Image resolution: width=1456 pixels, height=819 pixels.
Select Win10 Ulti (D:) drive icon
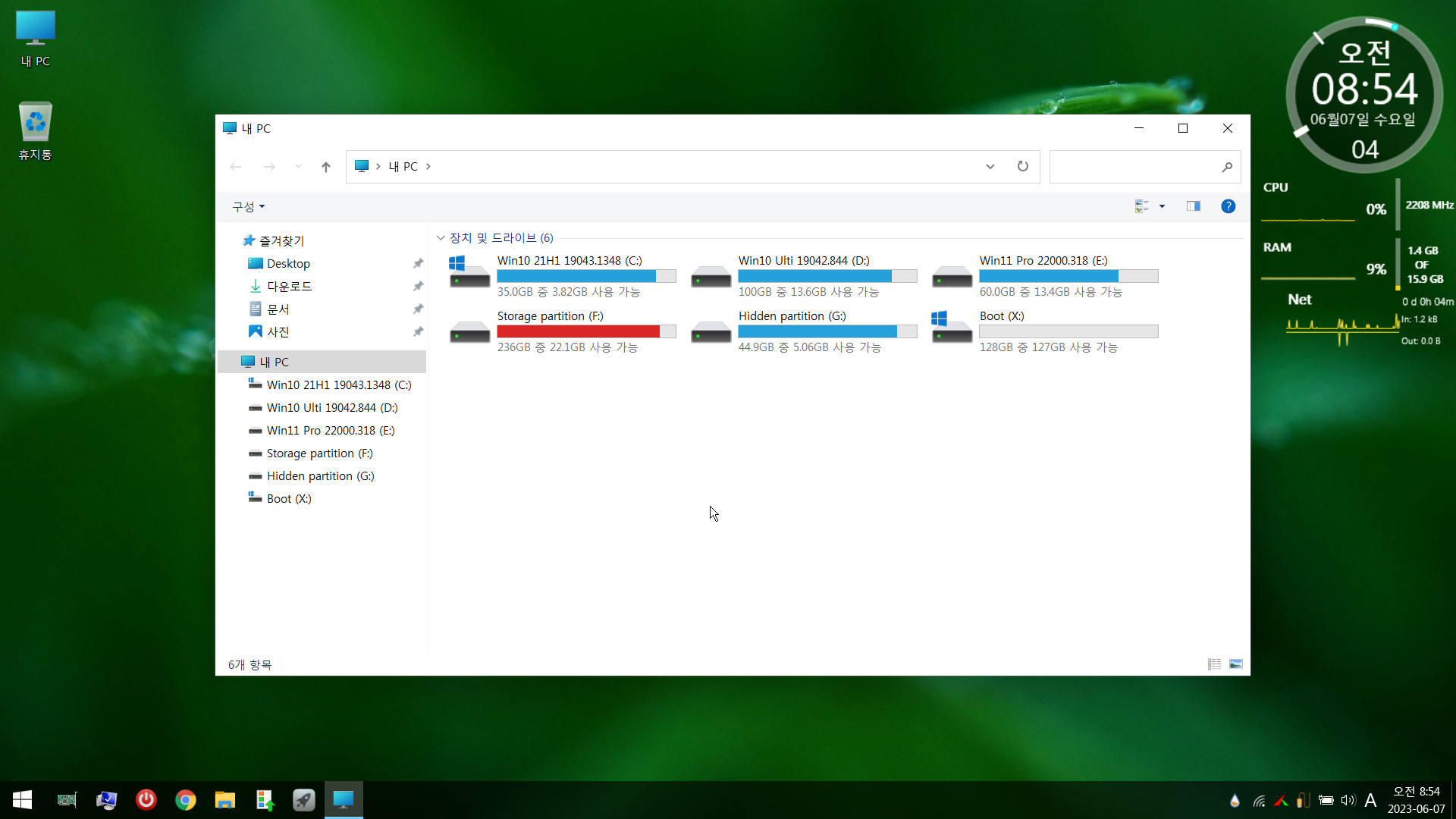(x=711, y=275)
